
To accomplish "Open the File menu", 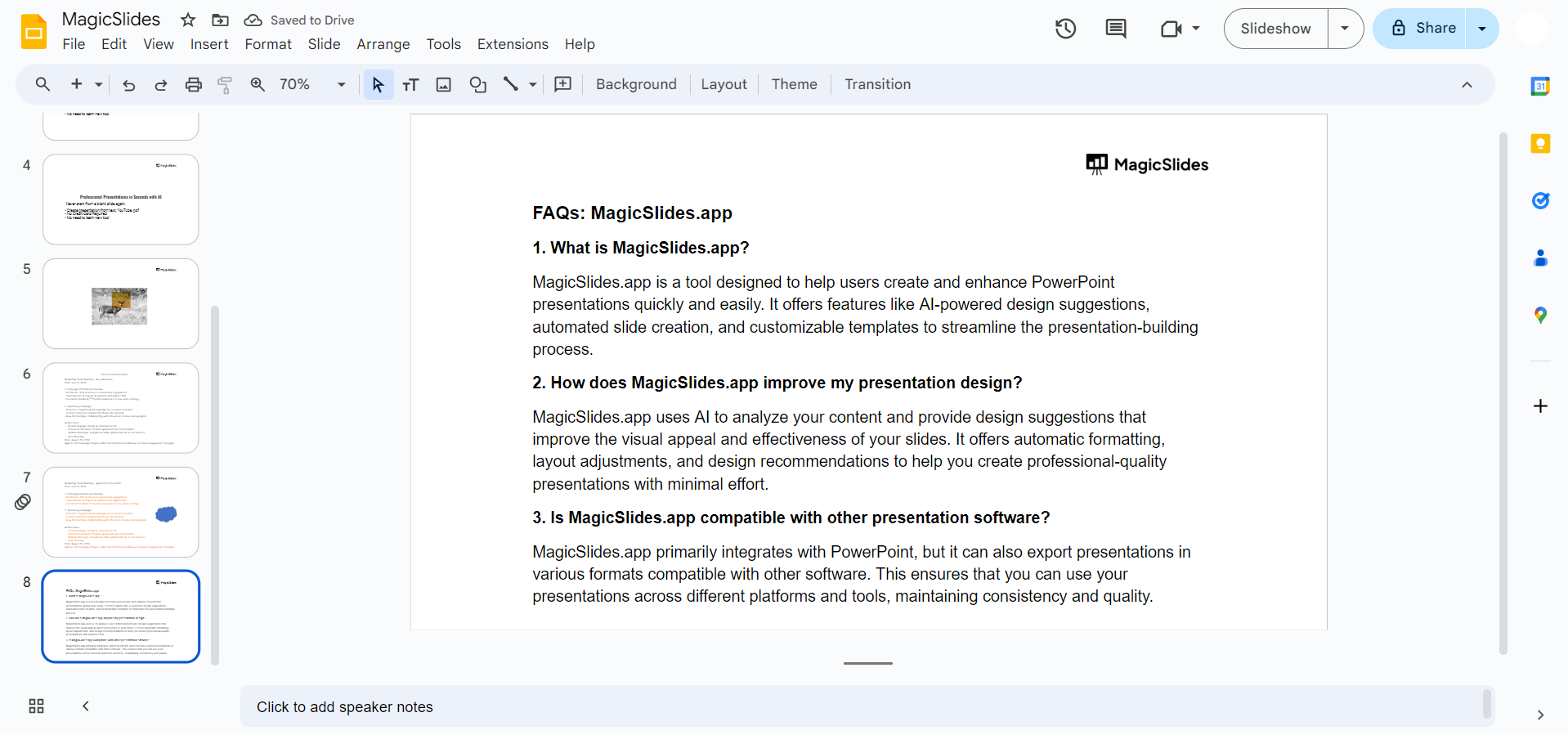I will [74, 44].
